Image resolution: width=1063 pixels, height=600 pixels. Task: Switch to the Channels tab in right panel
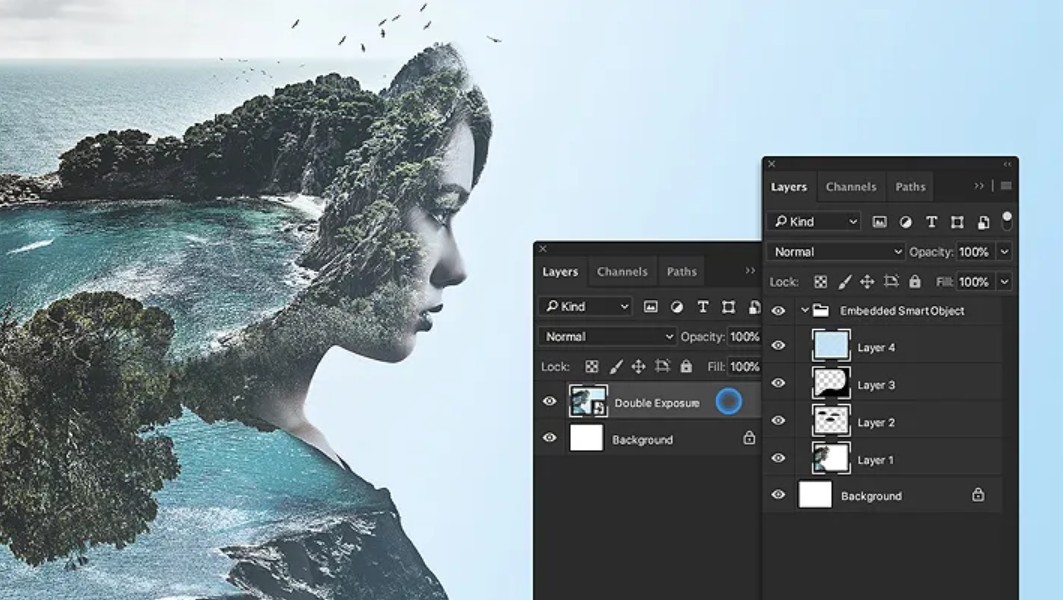click(851, 186)
